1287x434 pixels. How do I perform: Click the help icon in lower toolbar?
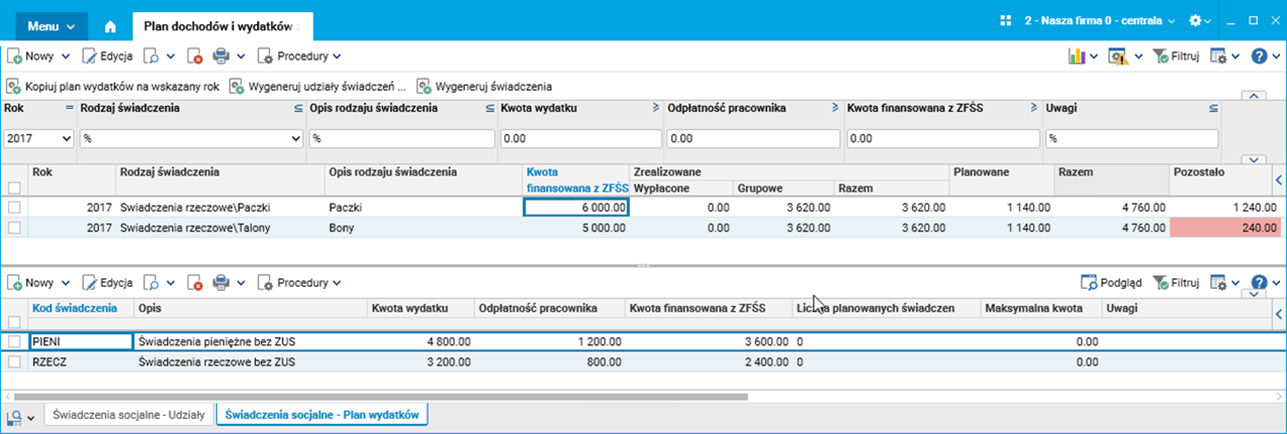pyautogui.click(x=1259, y=283)
